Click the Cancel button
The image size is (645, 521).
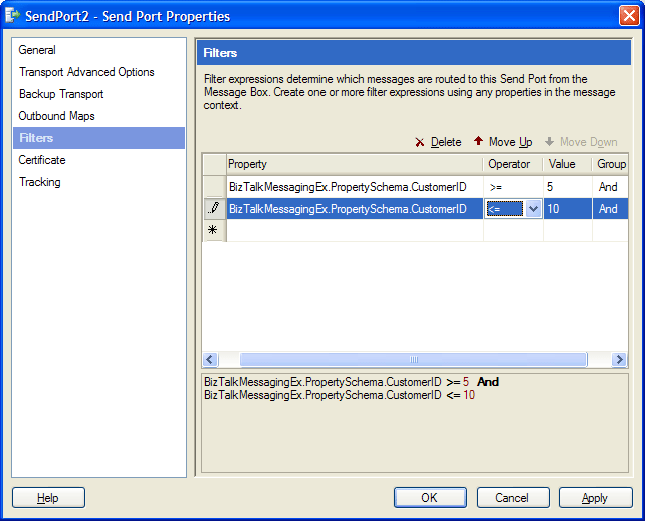pyautogui.click(x=513, y=498)
